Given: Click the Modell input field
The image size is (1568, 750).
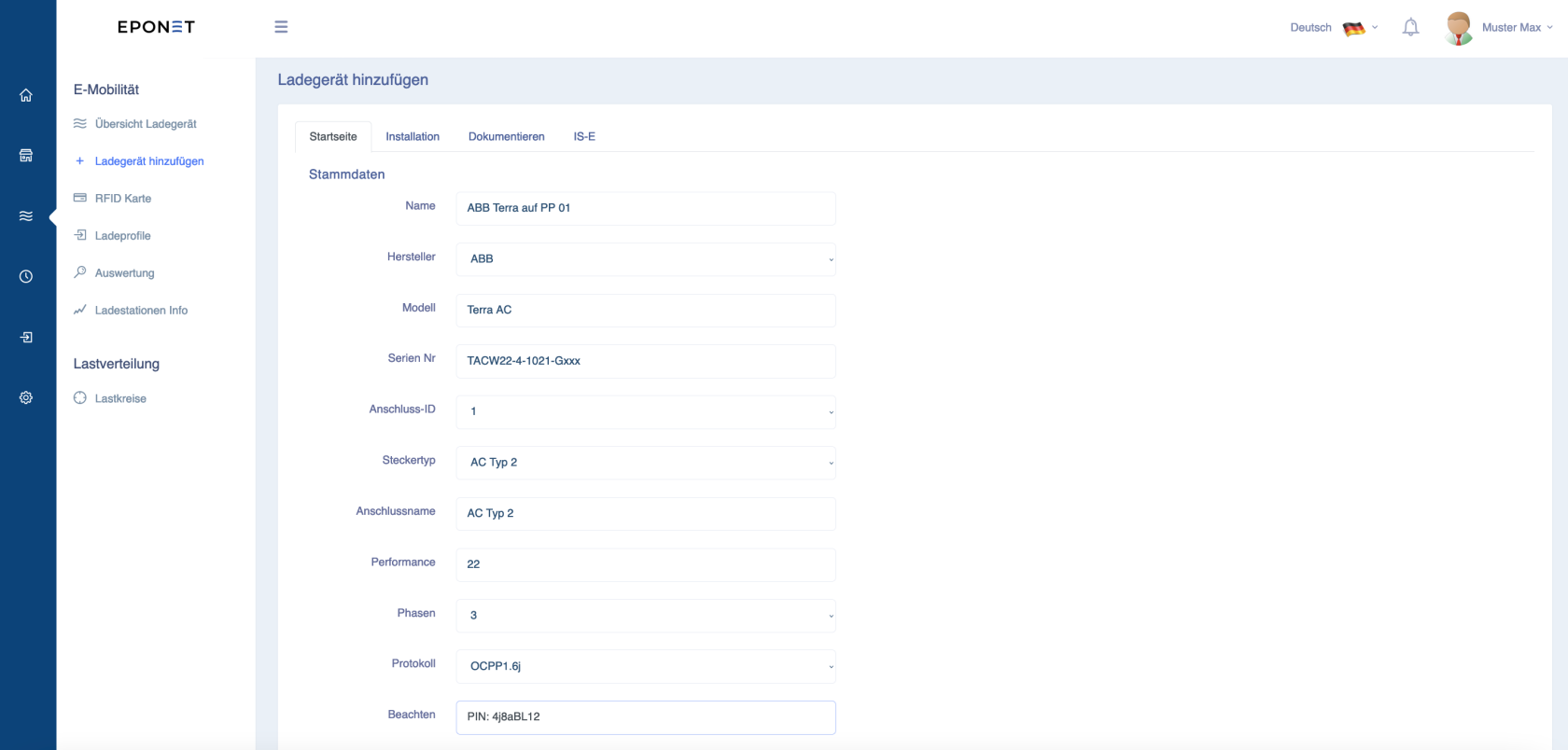Looking at the screenshot, I should coord(646,310).
